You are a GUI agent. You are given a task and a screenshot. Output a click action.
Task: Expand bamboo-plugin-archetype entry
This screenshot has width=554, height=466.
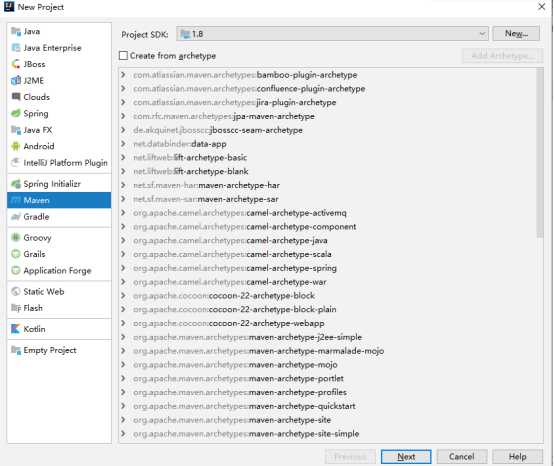(x=123, y=75)
